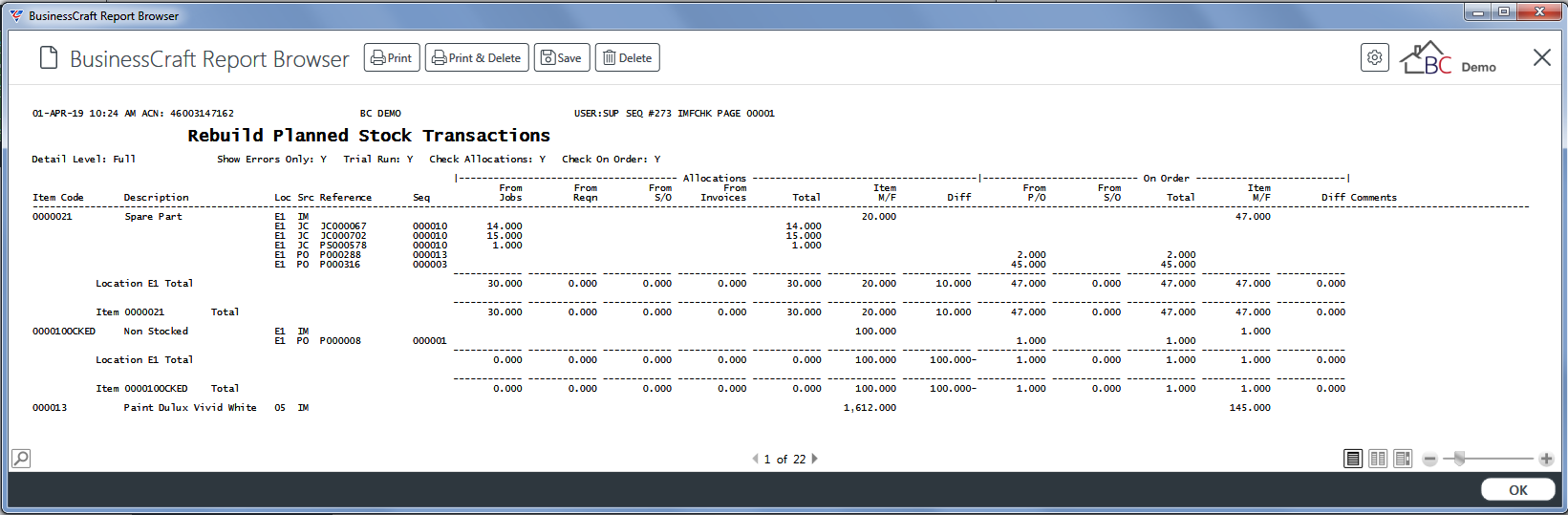Click the Print button

click(392, 58)
